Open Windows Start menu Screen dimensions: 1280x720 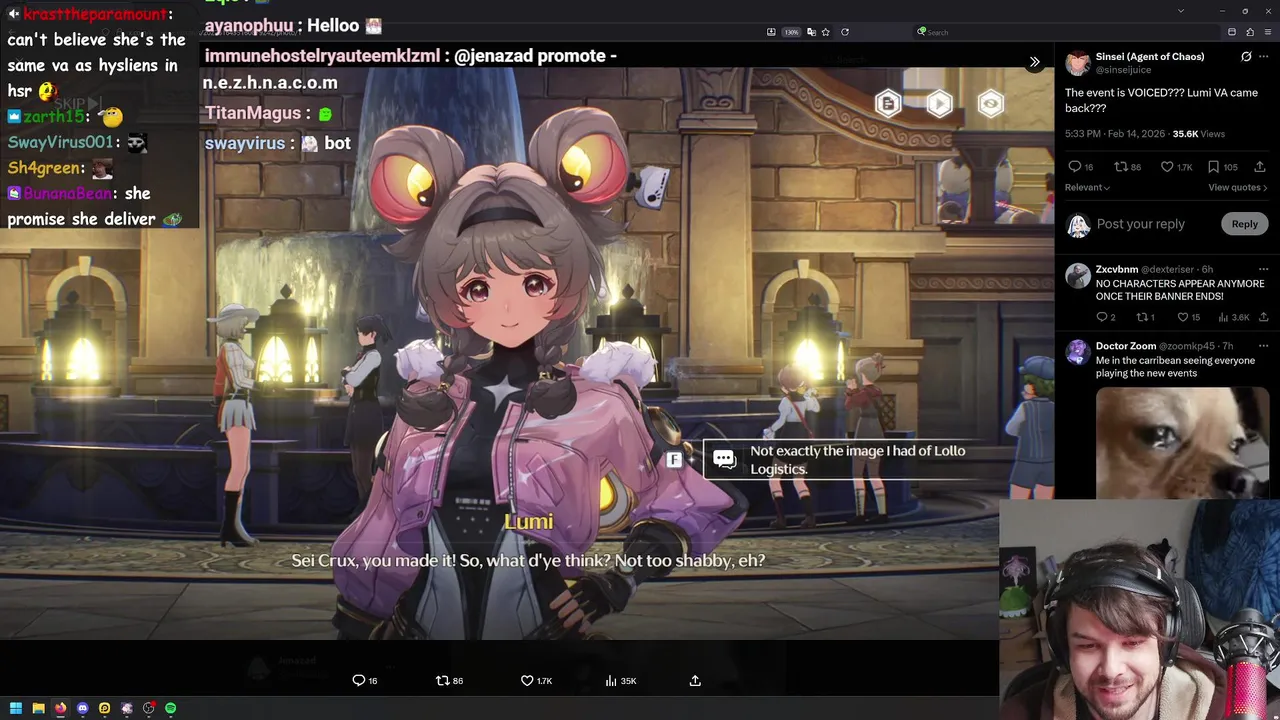pos(16,708)
